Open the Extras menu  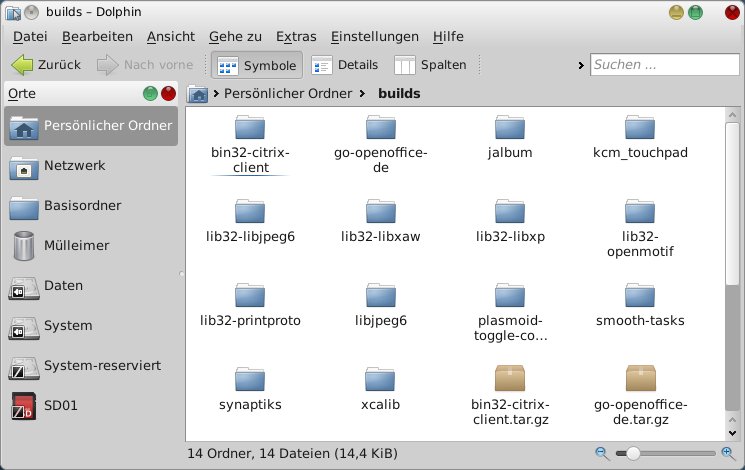(x=296, y=37)
